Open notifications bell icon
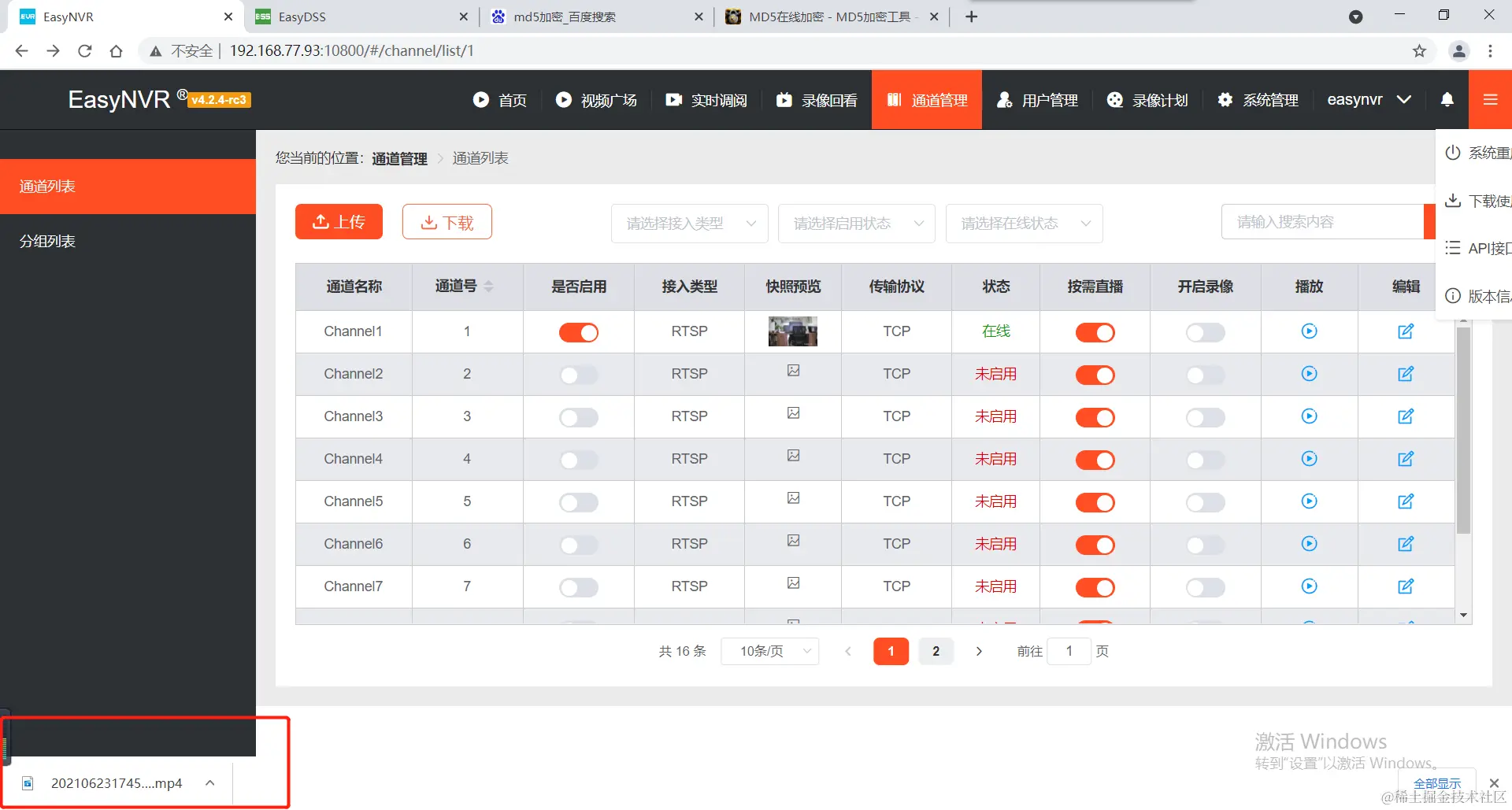1512x810 pixels. (x=1447, y=99)
